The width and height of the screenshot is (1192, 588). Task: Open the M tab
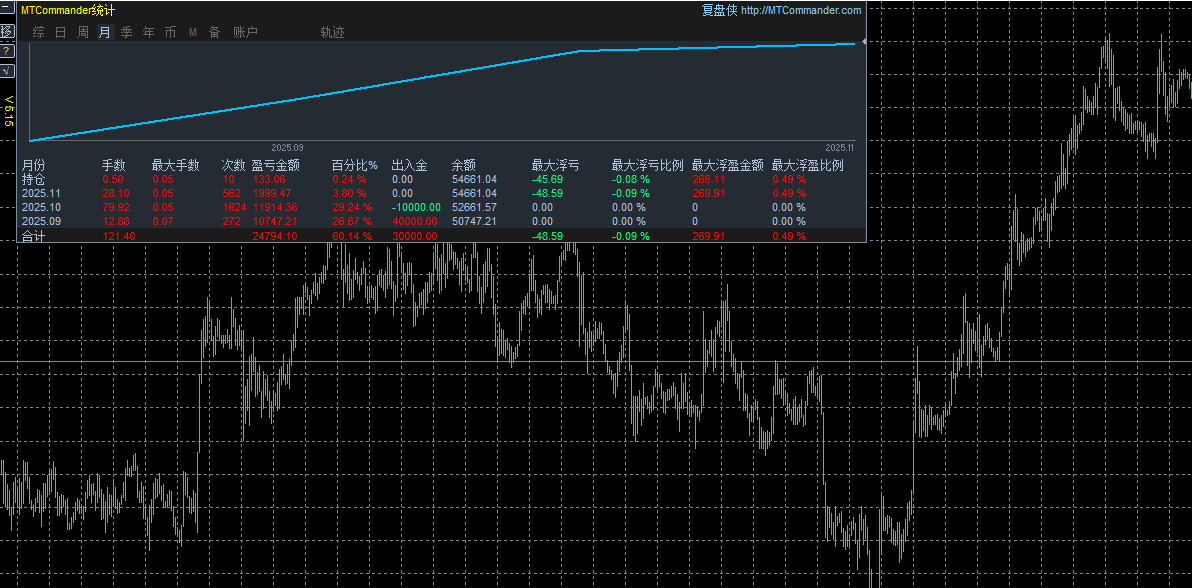tap(193, 32)
